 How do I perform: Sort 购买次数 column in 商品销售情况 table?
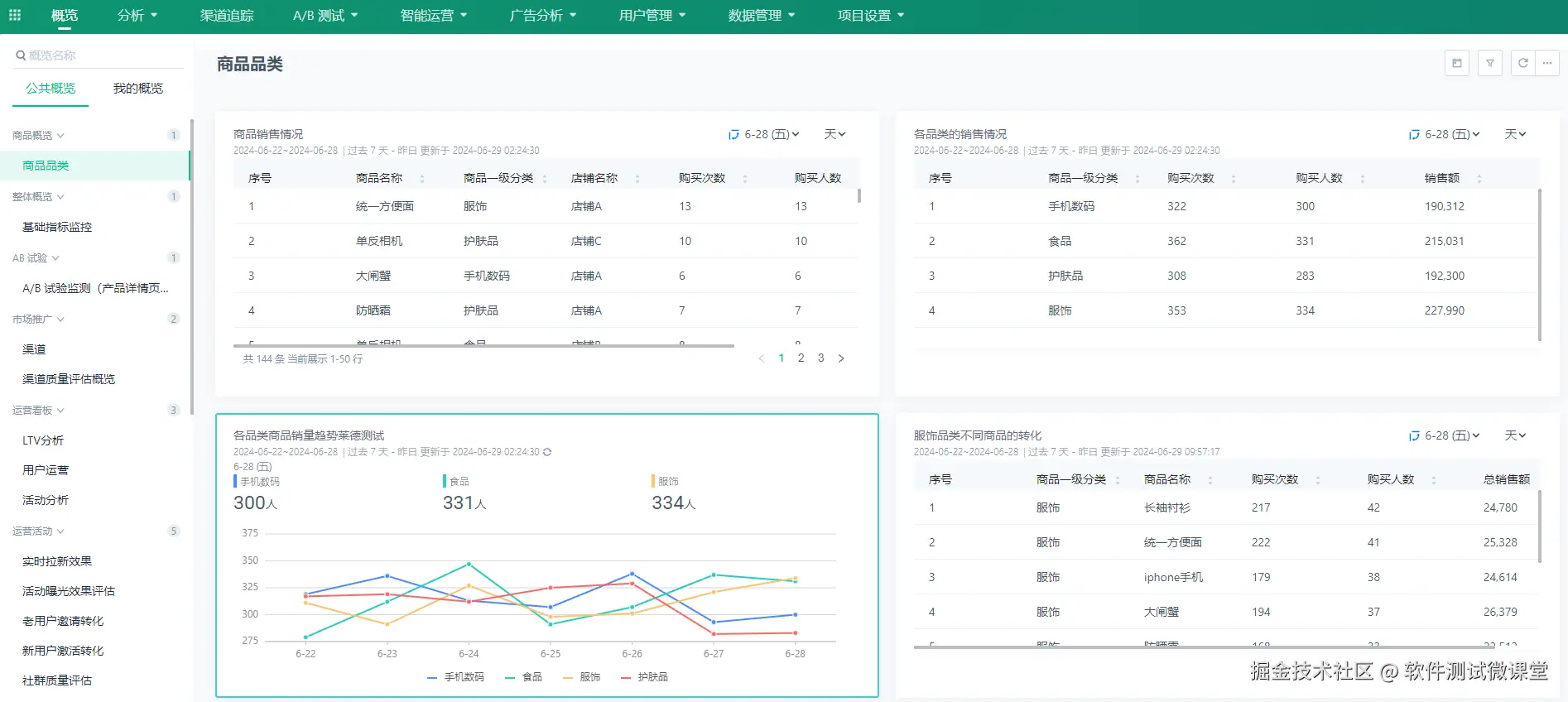point(745,179)
